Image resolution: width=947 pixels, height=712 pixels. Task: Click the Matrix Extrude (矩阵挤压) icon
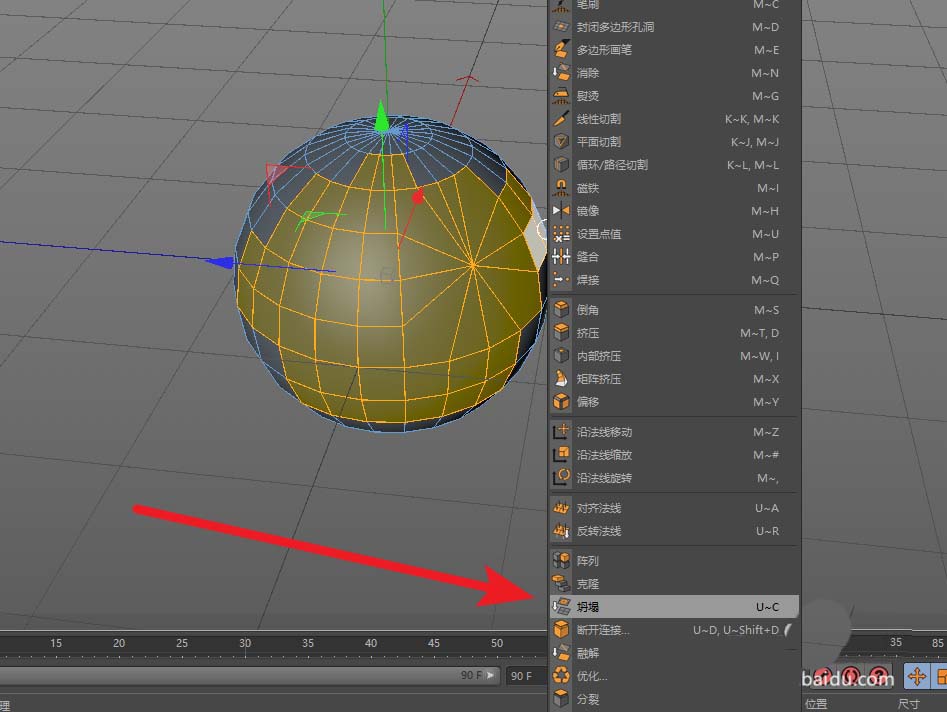tap(562, 379)
